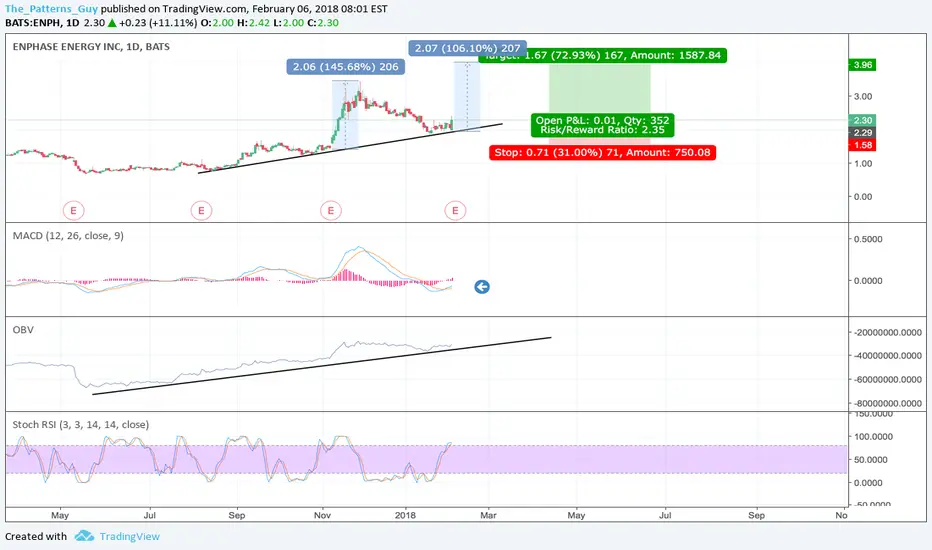This screenshot has height=550, width=932.
Task: Click the 2.29 grey price tag
Action: [862, 133]
